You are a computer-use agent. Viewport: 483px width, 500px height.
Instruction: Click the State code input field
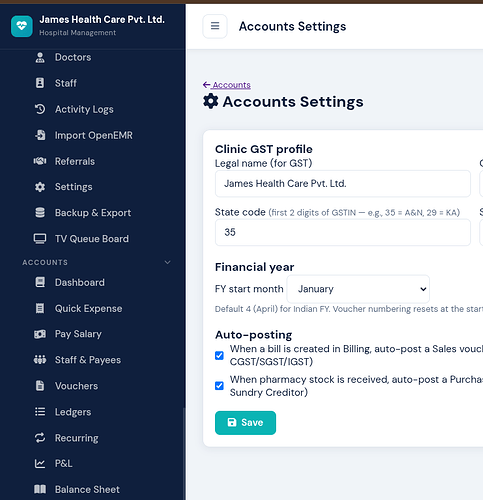[x=343, y=232]
